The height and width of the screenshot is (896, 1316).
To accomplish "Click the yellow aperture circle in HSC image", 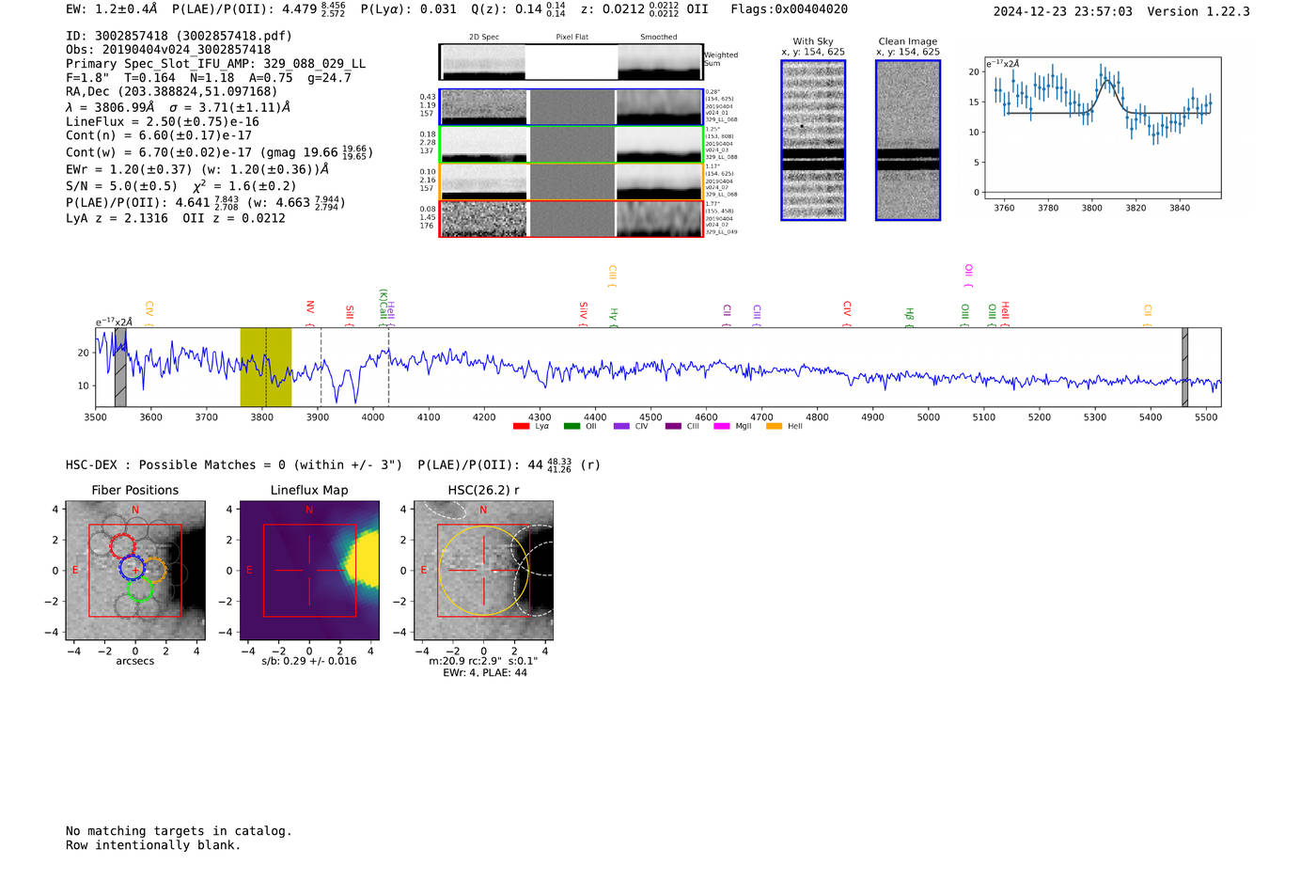I will 483,571.
